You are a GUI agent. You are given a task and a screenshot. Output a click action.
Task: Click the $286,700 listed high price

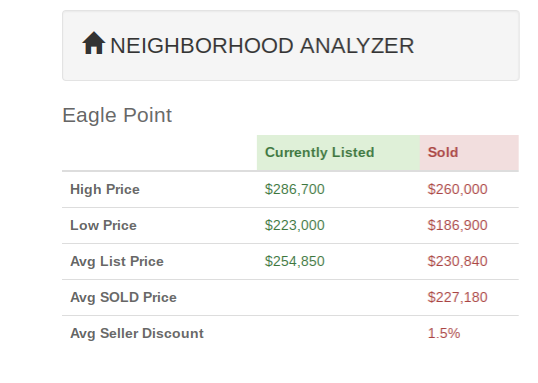coord(295,189)
